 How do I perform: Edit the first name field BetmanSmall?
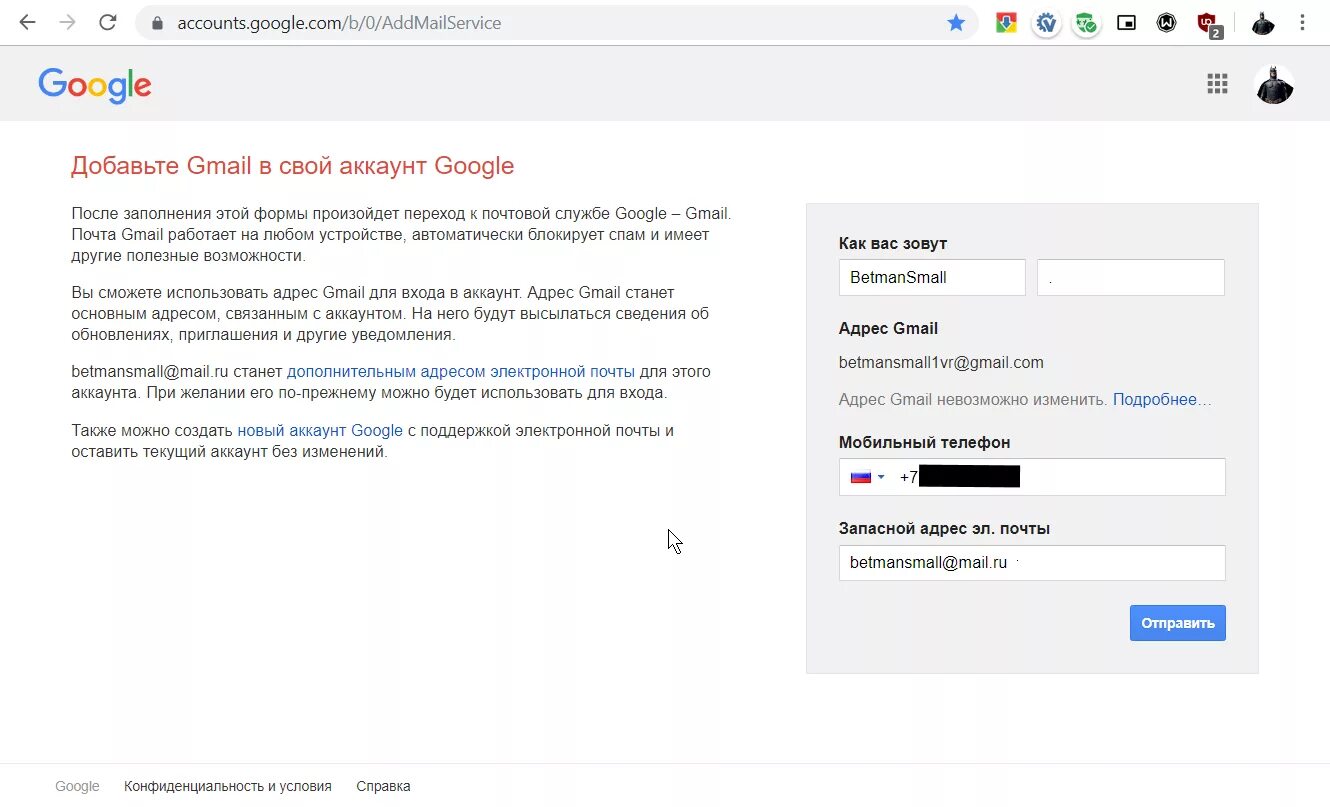[932, 277]
